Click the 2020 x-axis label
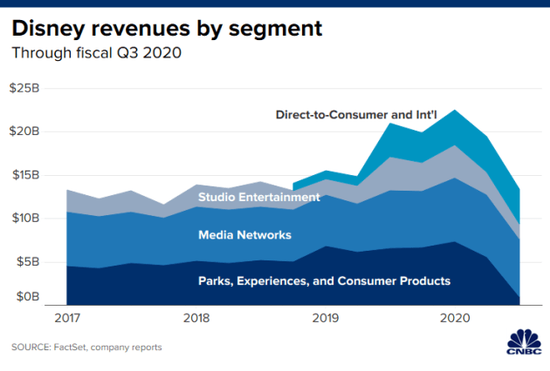The image size is (550, 371). (455, 318)
